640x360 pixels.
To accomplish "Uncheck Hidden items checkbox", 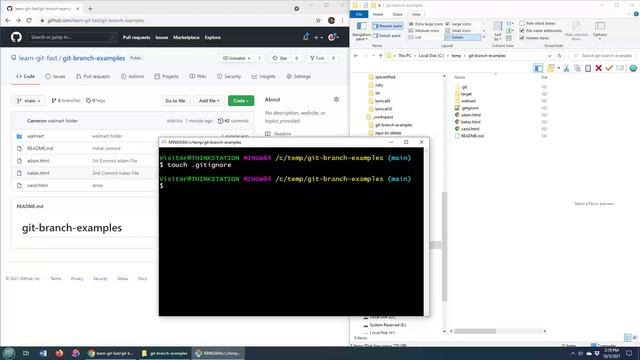I will [x=522, y=38].
